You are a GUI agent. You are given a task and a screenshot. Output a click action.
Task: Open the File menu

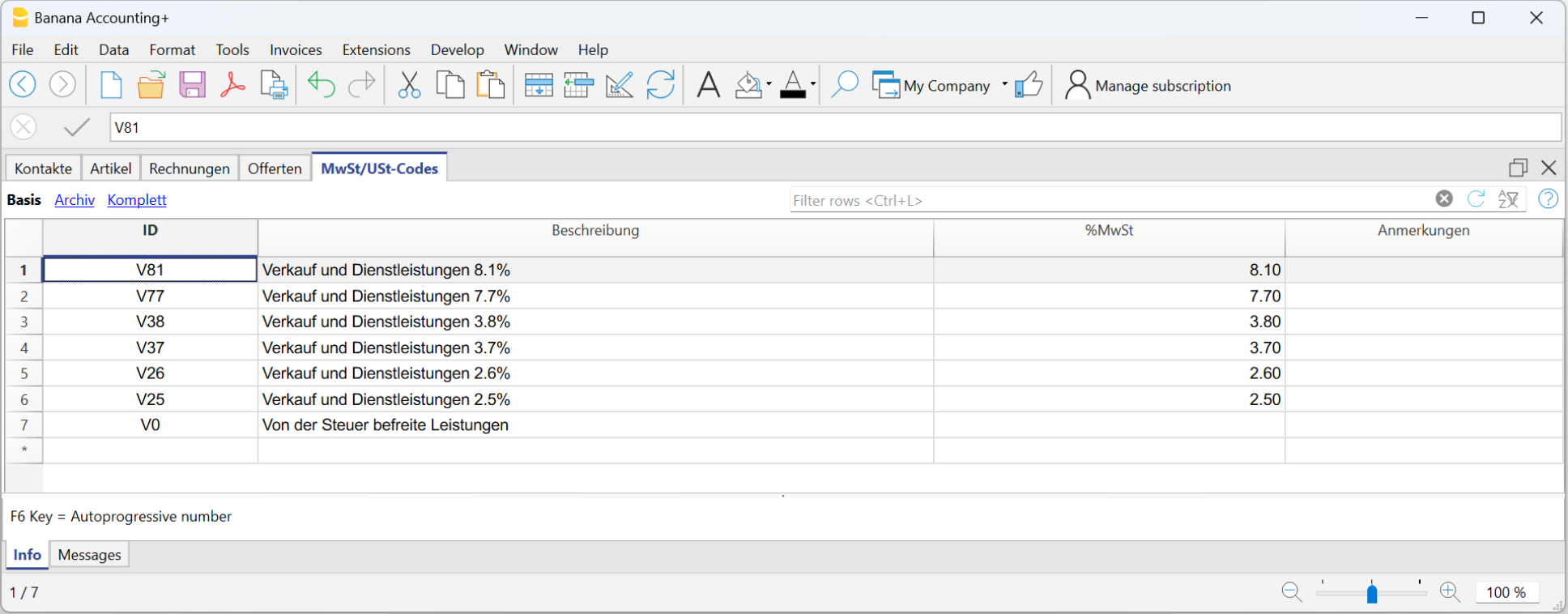(23, 49)
